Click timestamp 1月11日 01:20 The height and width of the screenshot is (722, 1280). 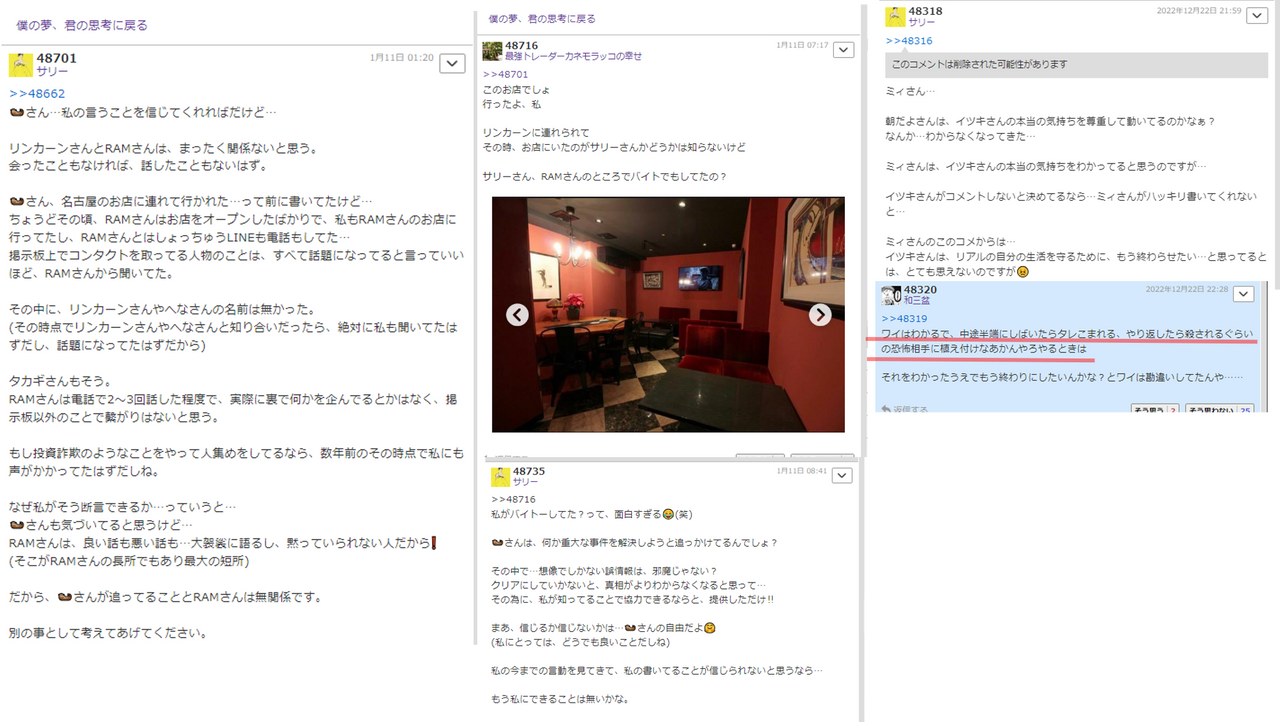pos(402,58)
